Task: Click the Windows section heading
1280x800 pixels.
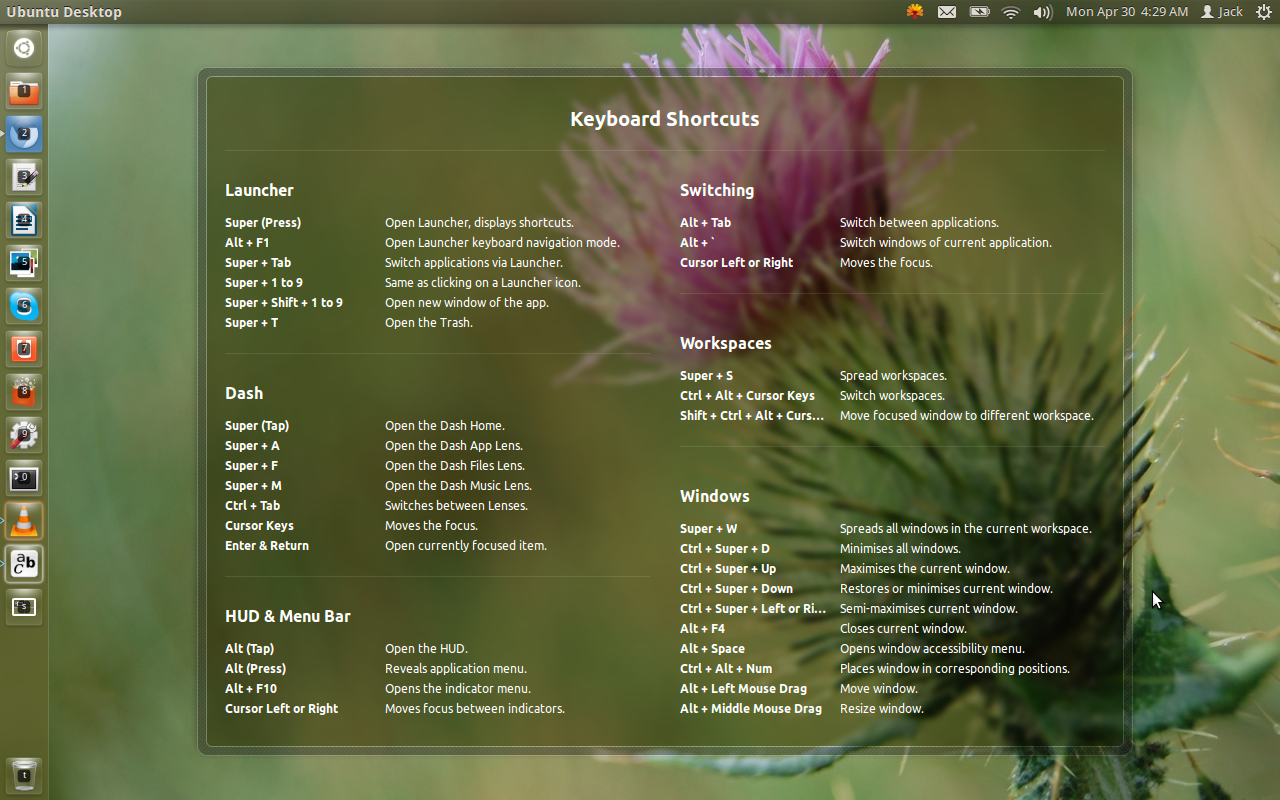Action: coord(715,496)
